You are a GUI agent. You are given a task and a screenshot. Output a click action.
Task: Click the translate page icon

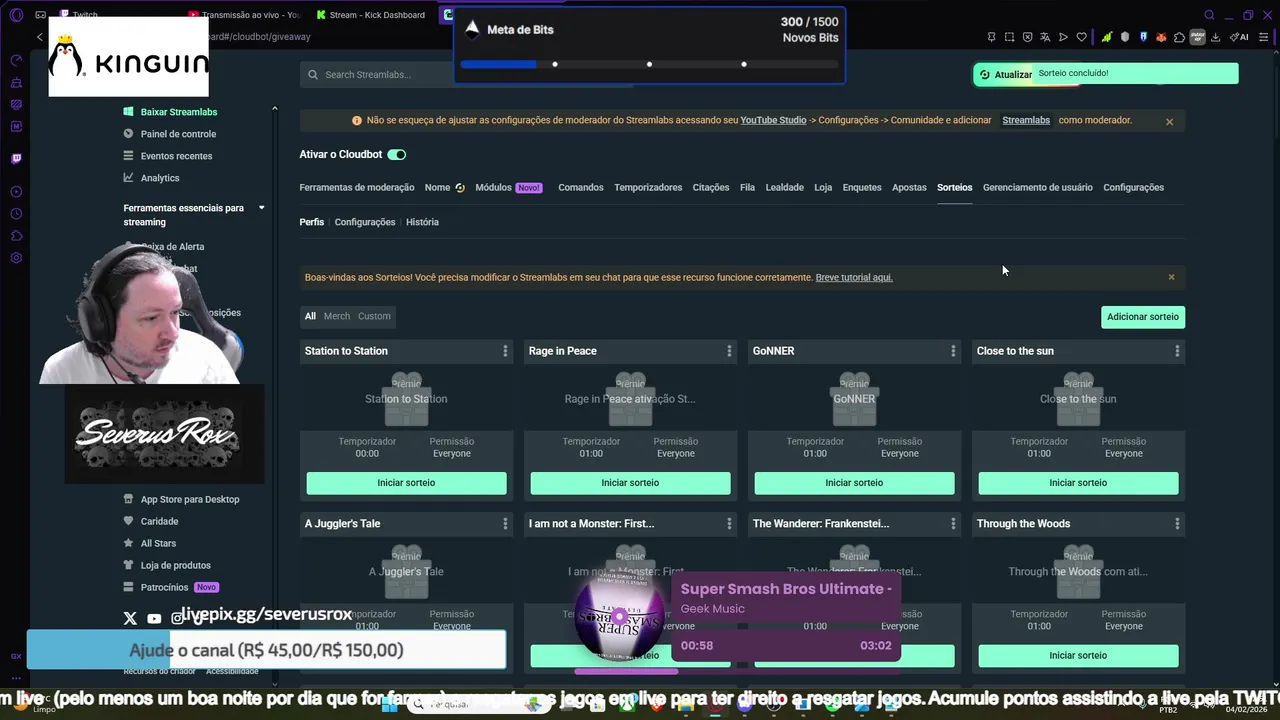[1045, 37]
